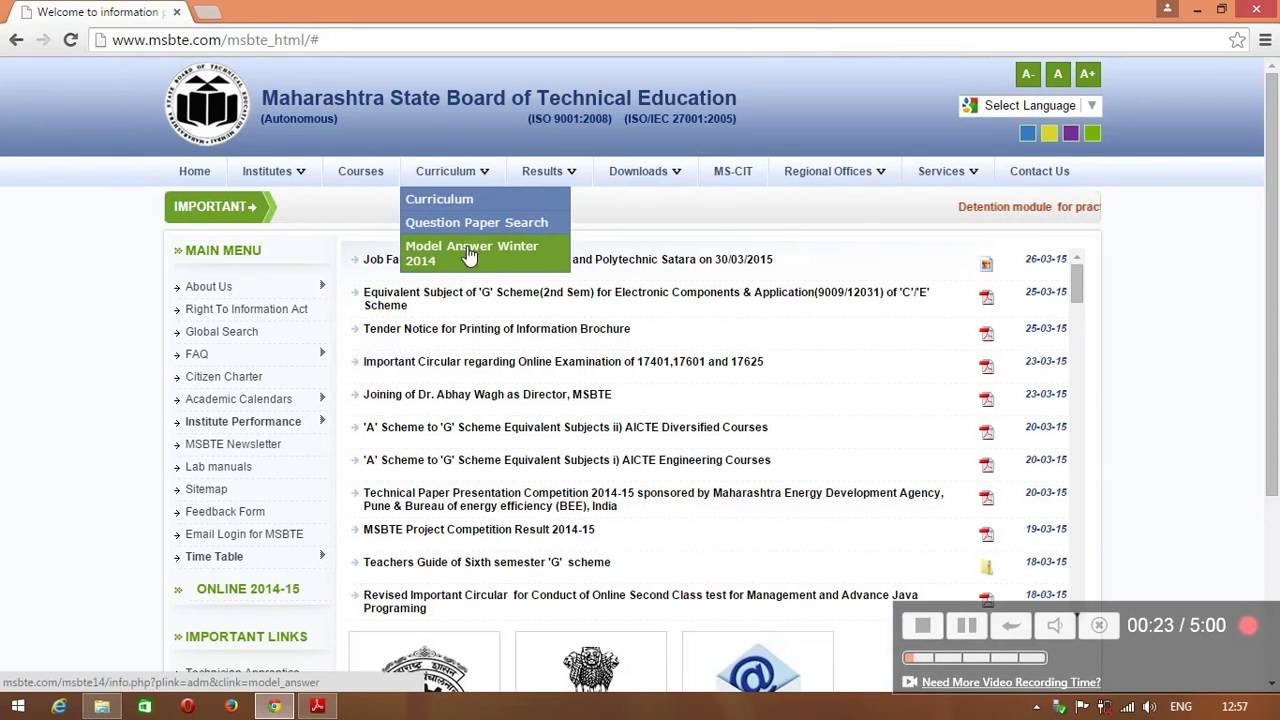Pause the screen recording
This screenshot has height=720, width=1280.
tap(966, 625)
